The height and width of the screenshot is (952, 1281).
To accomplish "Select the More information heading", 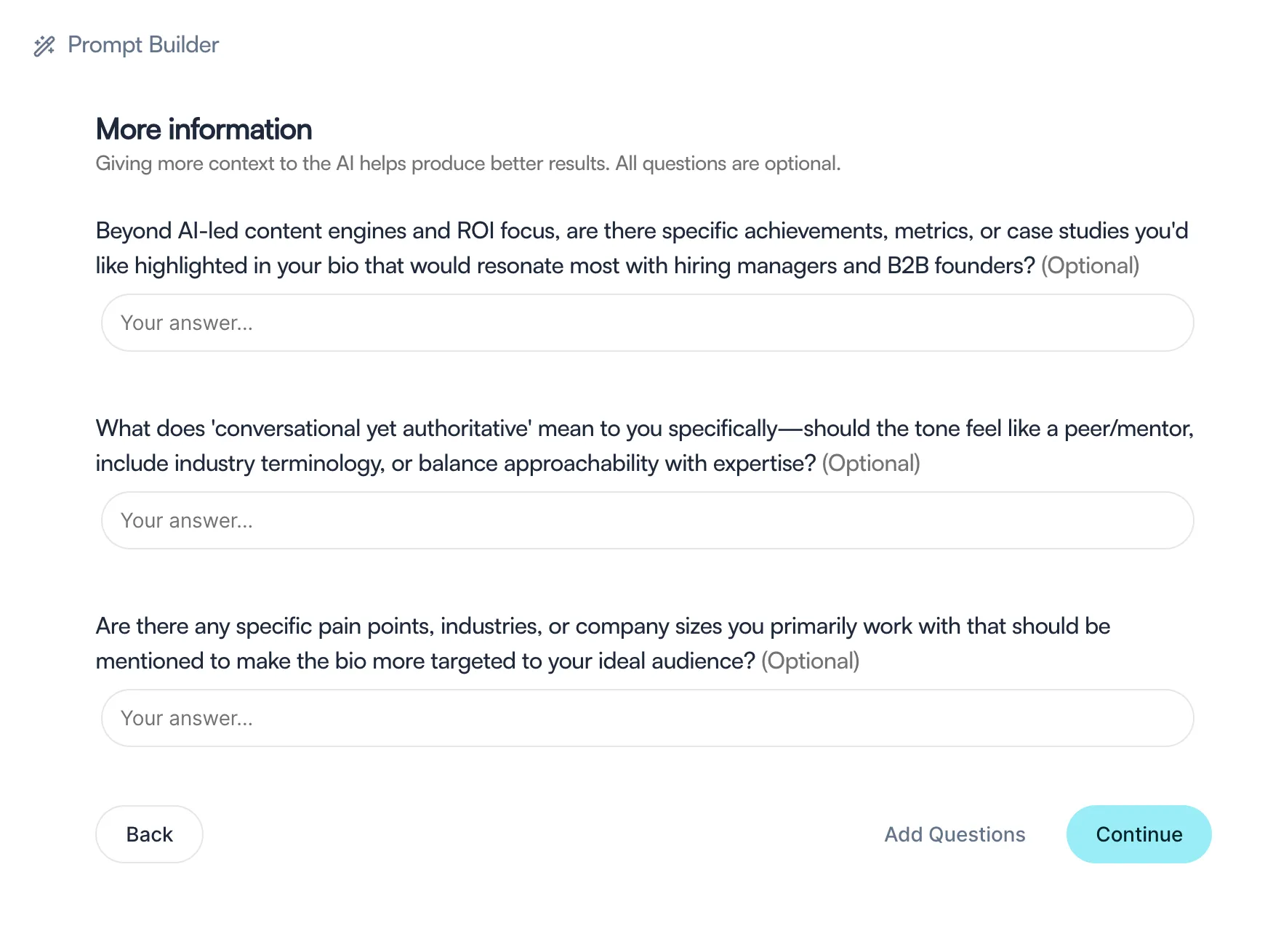I will click(204, 129).
